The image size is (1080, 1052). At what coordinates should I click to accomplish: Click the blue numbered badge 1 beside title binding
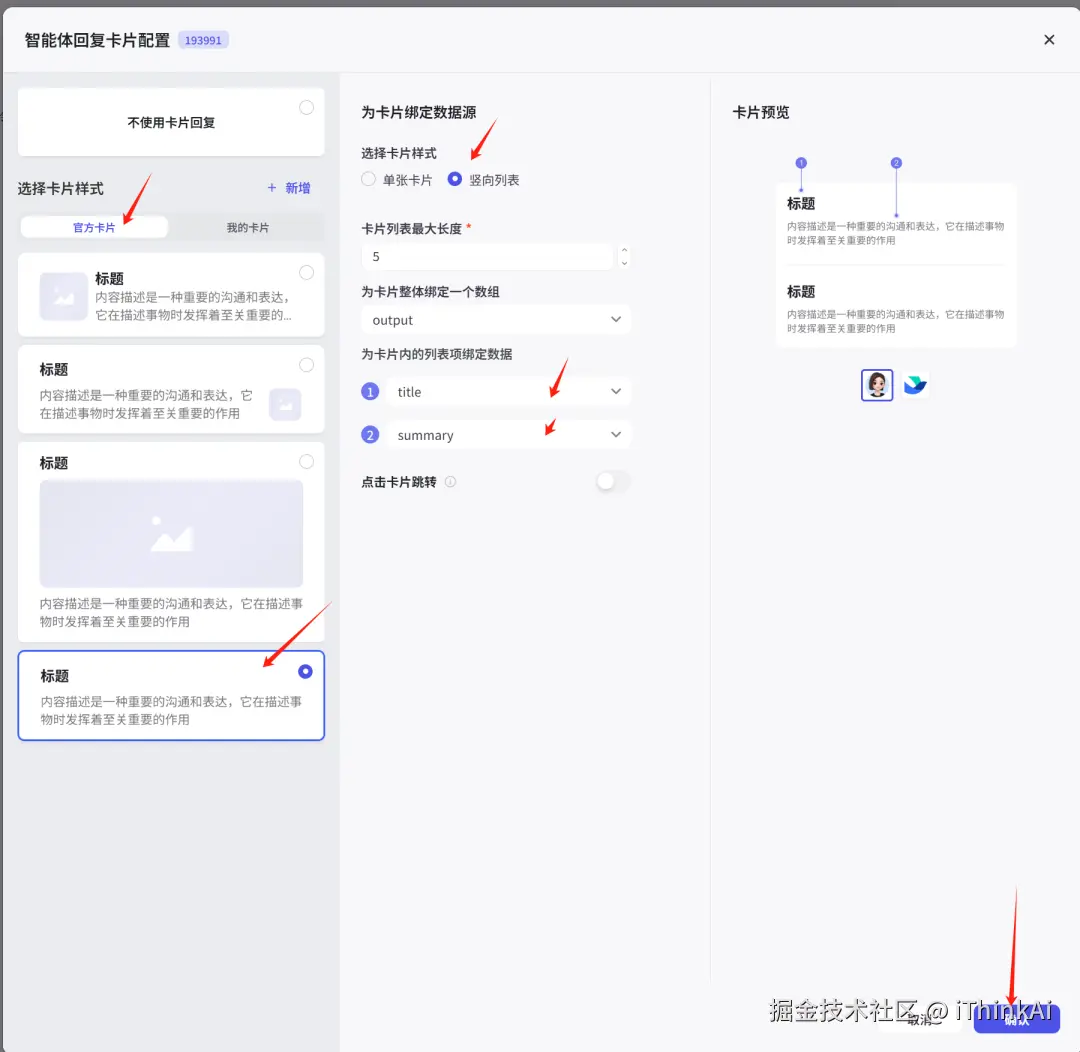pyautogui.click(x=370, y=391)
